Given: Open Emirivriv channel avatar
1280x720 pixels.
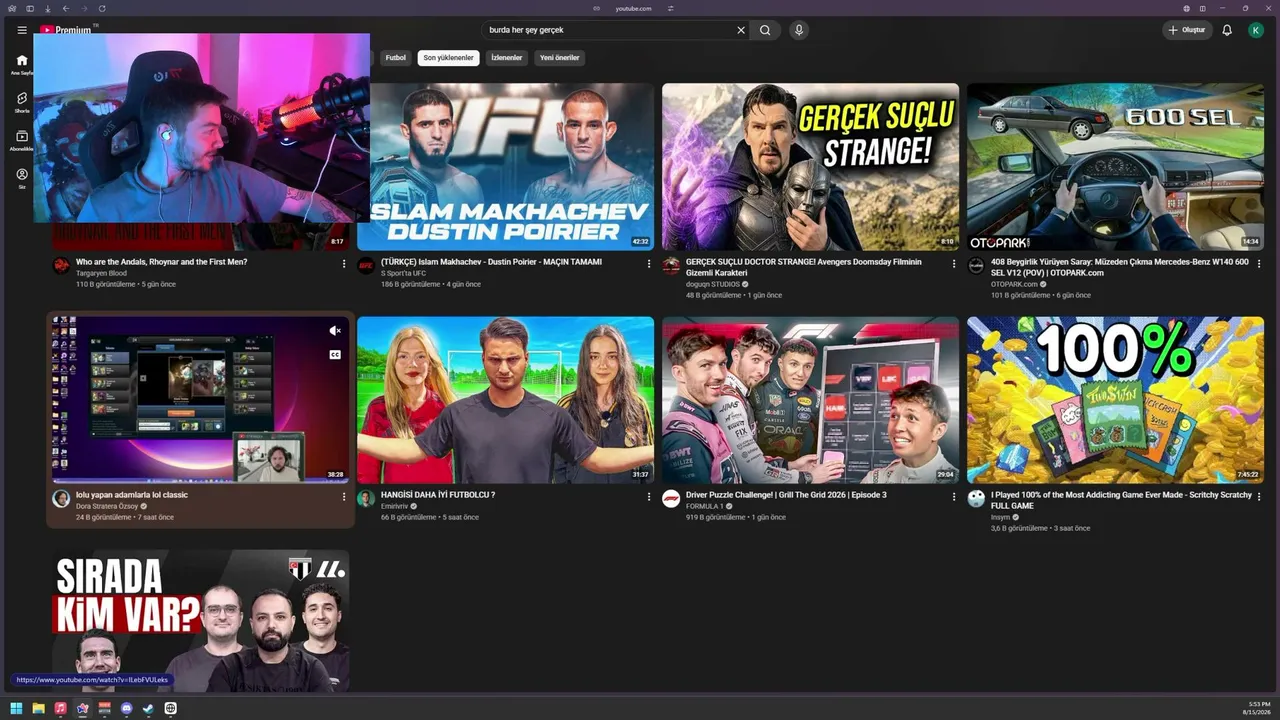Looking at the screenshot, I should [x=366, y=499].
